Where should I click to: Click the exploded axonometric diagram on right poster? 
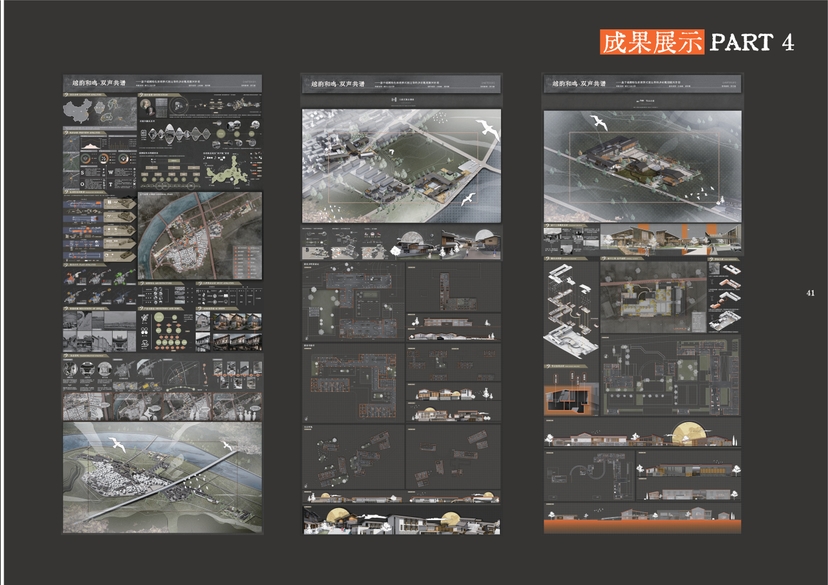pos(571,310)
